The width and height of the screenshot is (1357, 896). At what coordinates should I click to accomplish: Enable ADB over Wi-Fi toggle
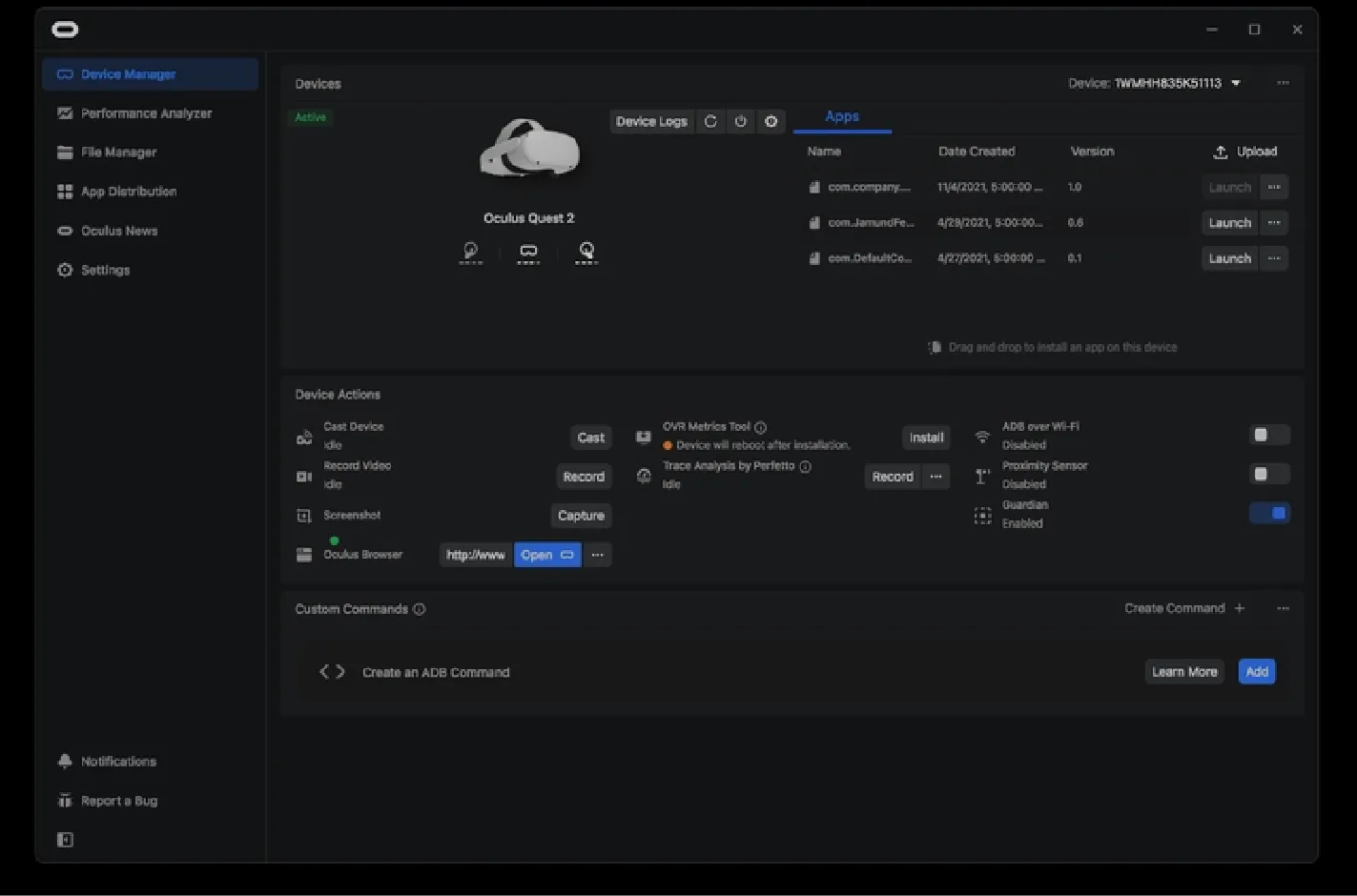point(1268,436)
